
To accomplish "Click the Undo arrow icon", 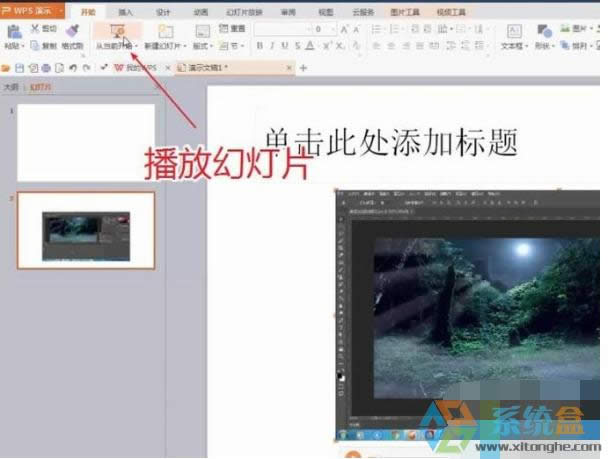I will [74, 68].
